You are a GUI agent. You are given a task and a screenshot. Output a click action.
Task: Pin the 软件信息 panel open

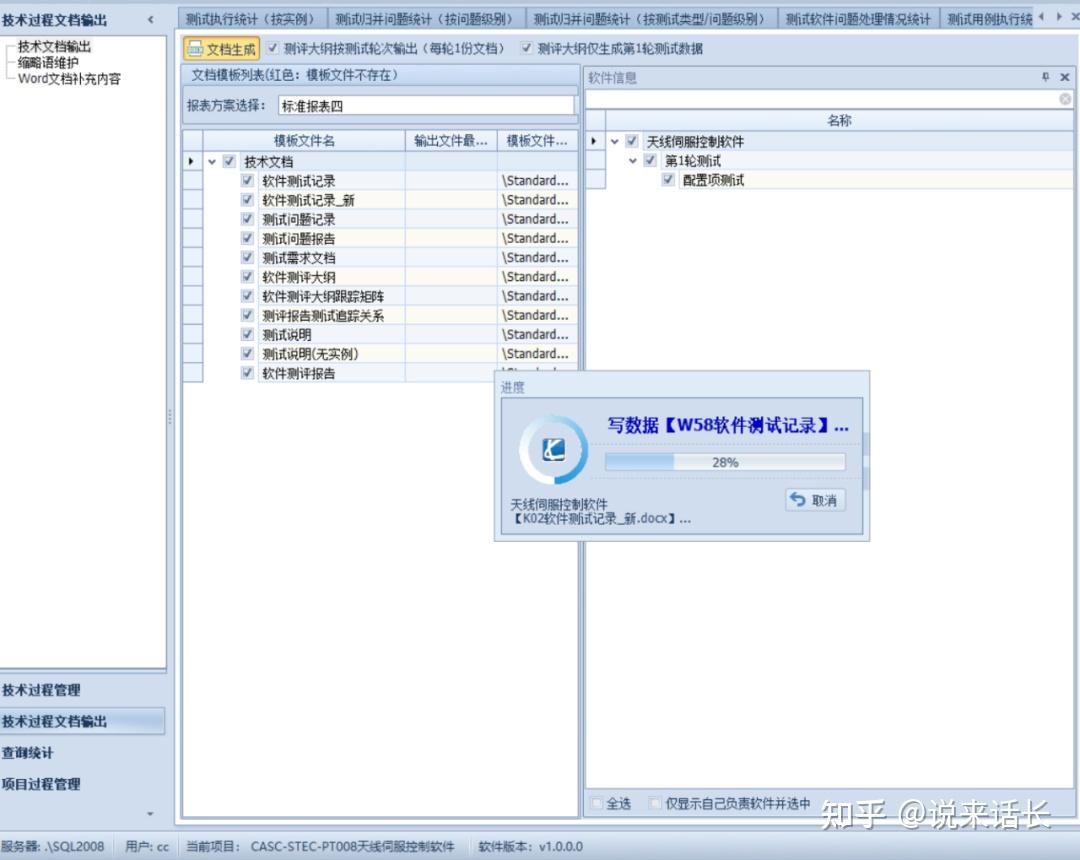[1046, 77]
